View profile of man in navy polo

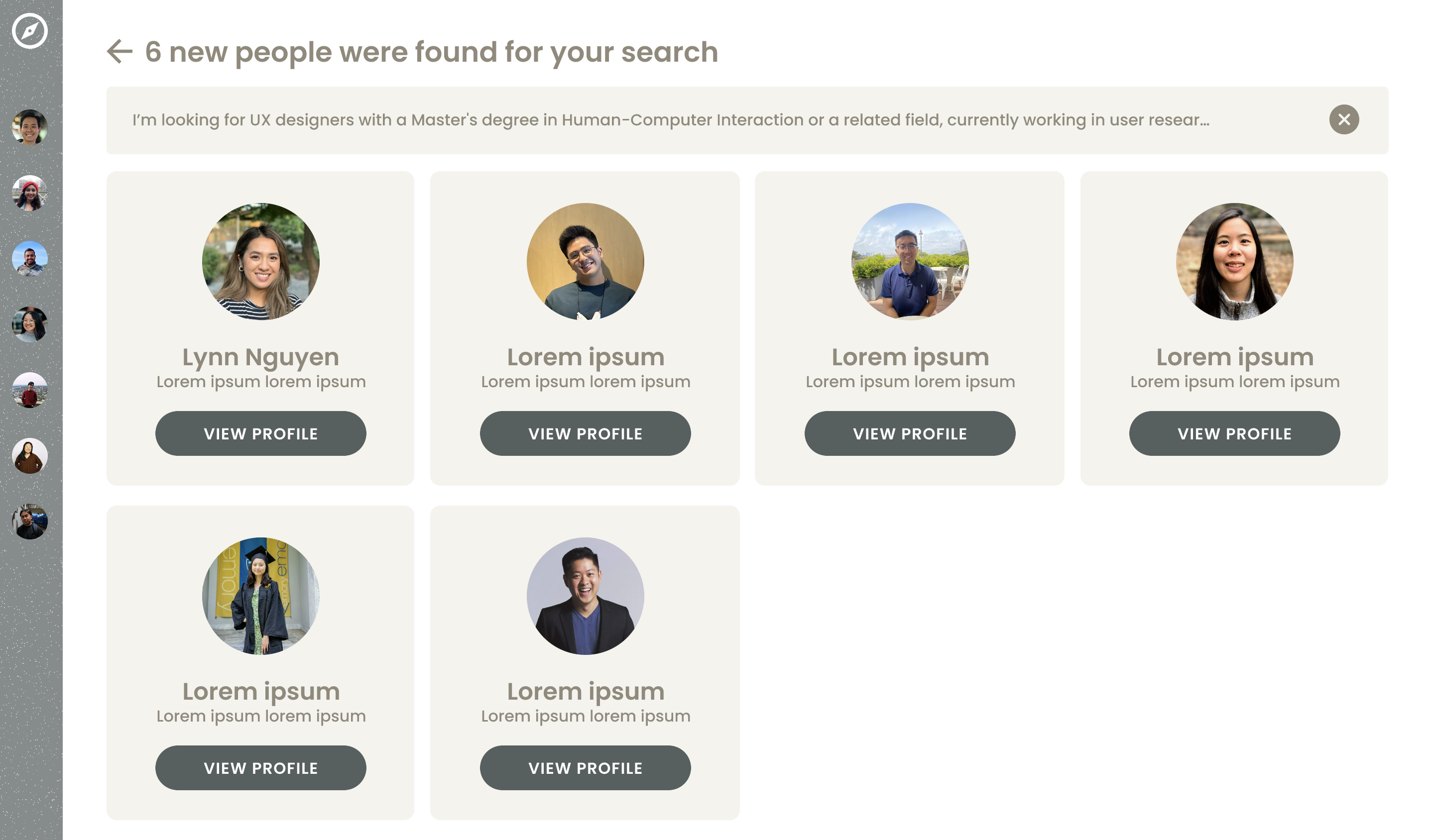[910, 433]
